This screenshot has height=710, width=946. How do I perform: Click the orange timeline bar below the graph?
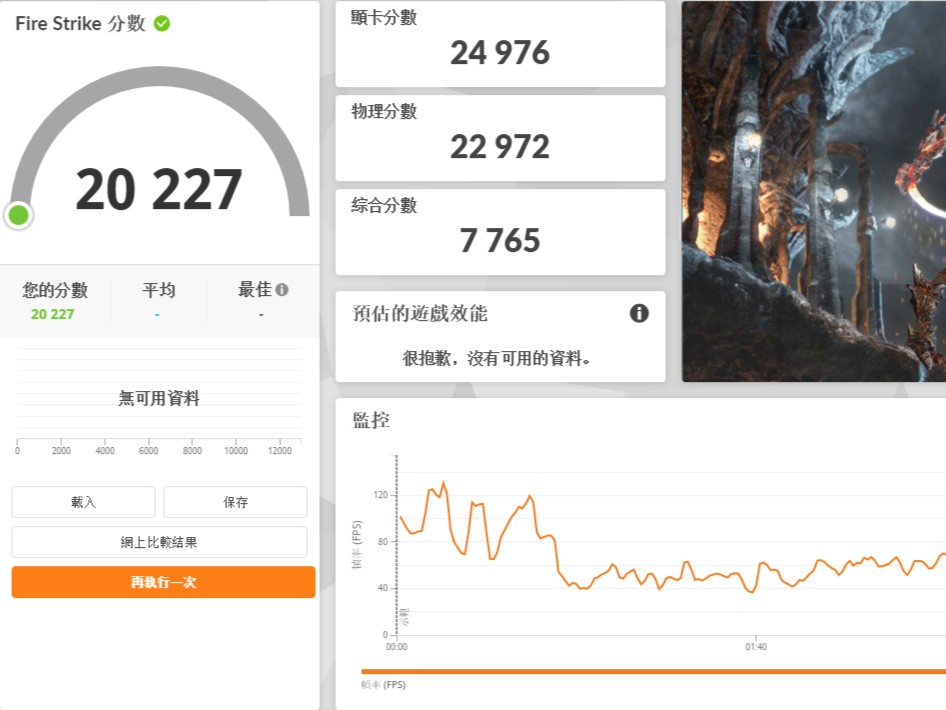pos(653,671)
